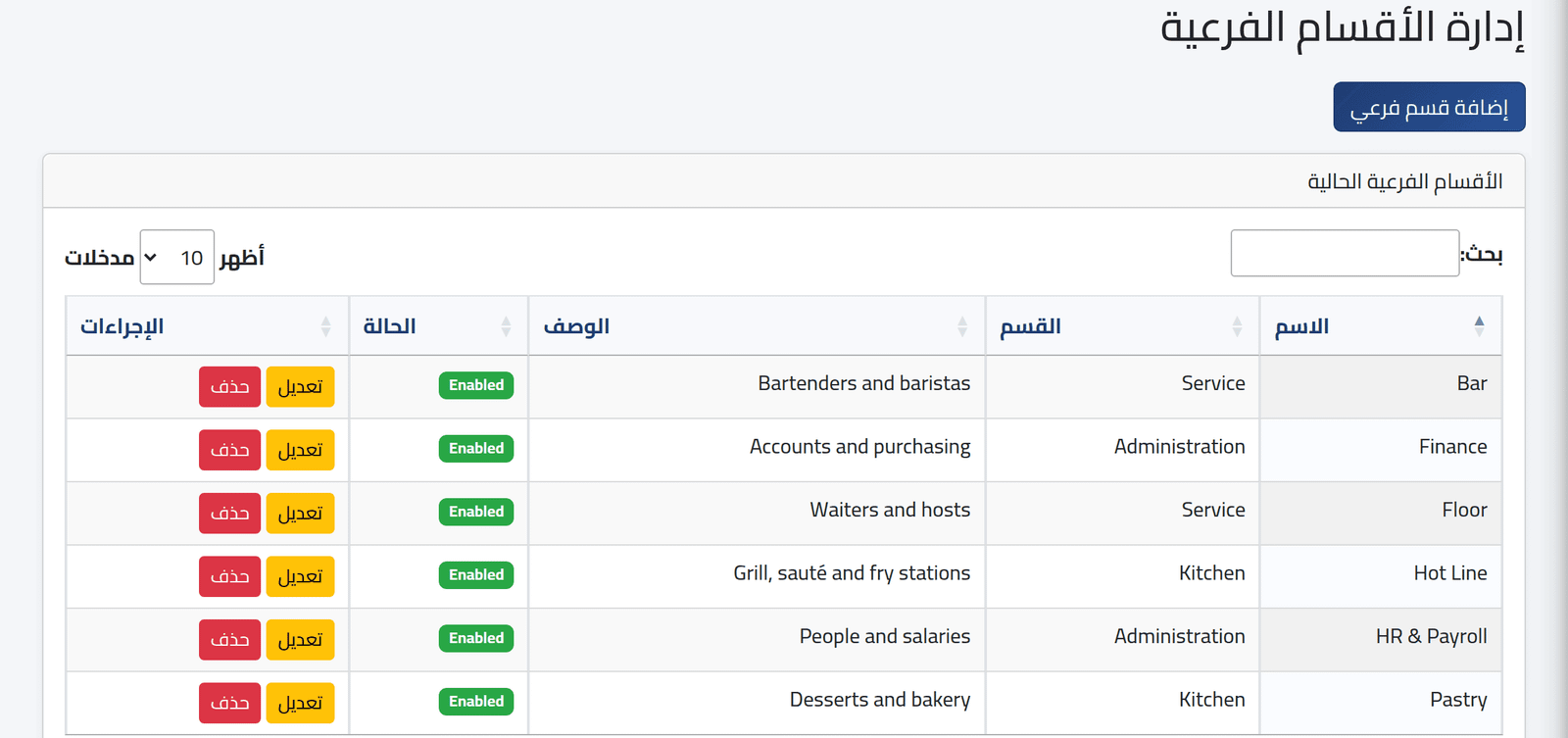
Task: Edit the Floor sub-department row
Action: click(x=300, y=514)
